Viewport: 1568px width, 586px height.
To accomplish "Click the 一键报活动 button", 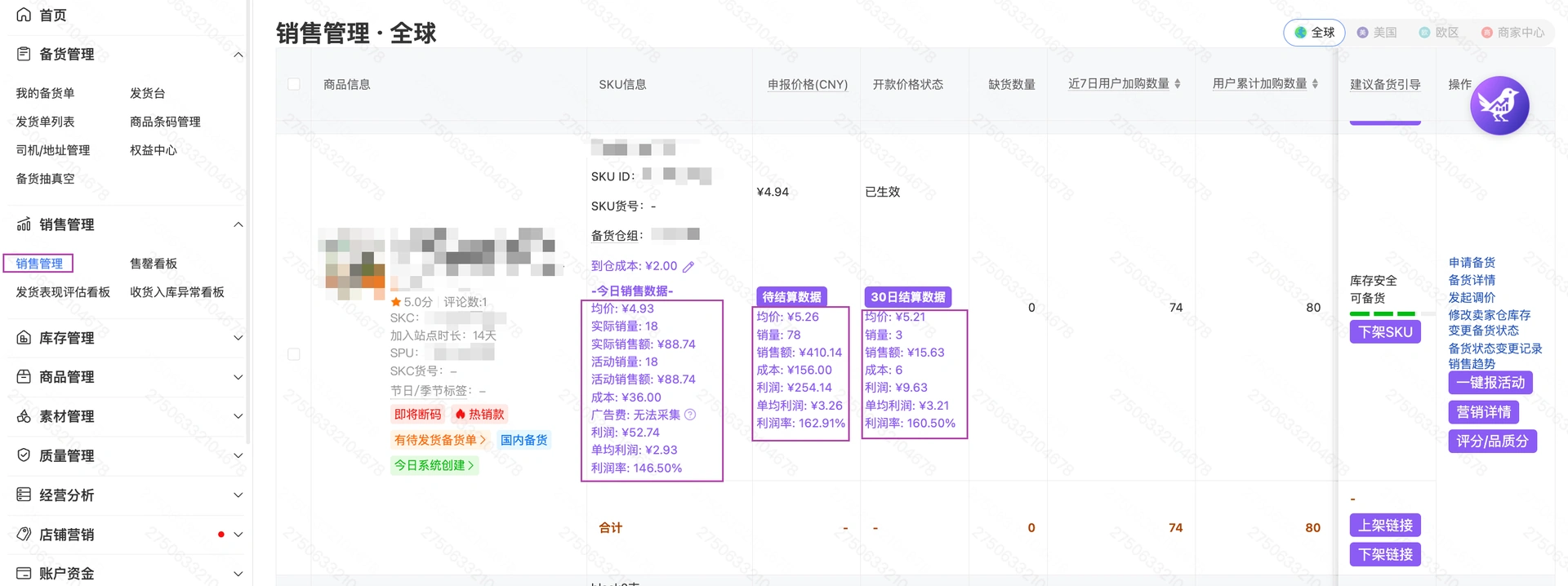I will (x=1490, y=383).
